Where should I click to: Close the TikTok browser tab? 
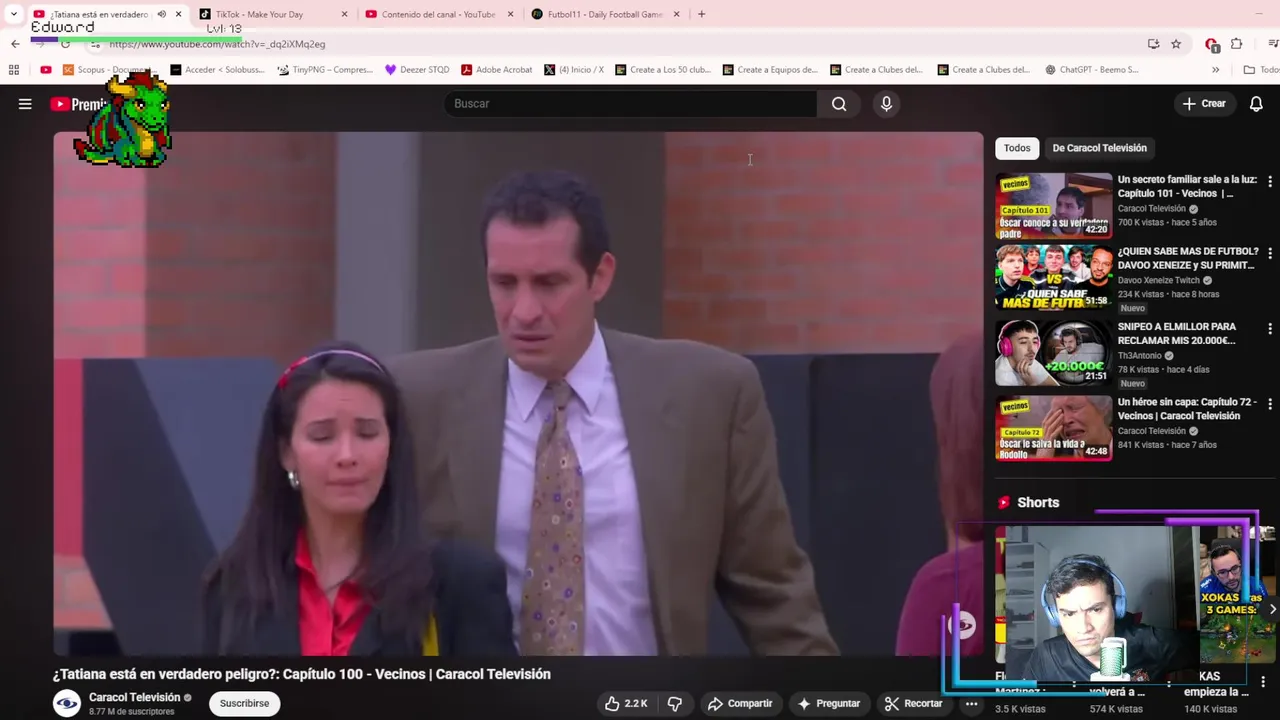click(345, 14)
